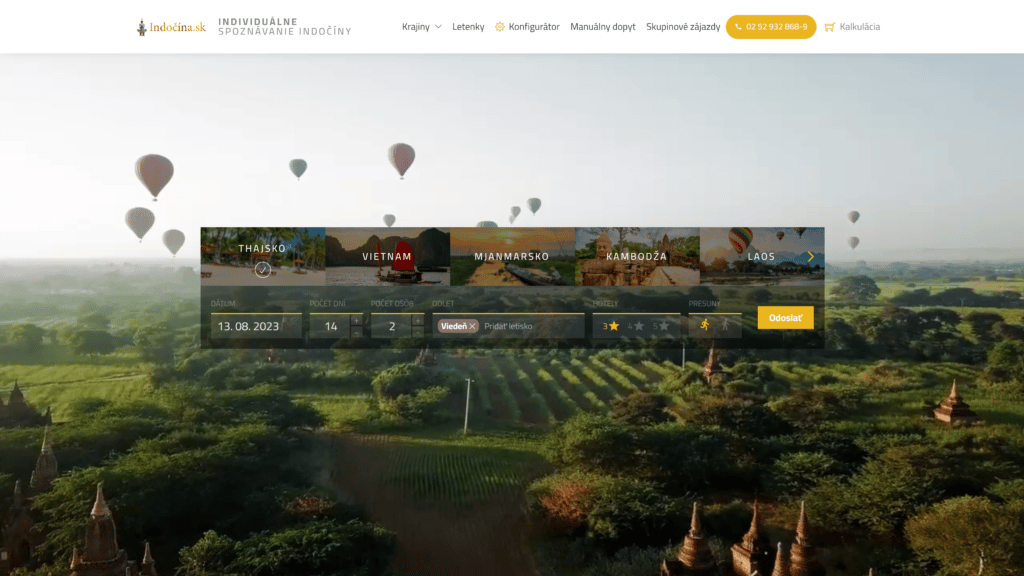Open the Dátum date field
The width and height of the screenshot is (1024, 576).
[x=256, y=326]
